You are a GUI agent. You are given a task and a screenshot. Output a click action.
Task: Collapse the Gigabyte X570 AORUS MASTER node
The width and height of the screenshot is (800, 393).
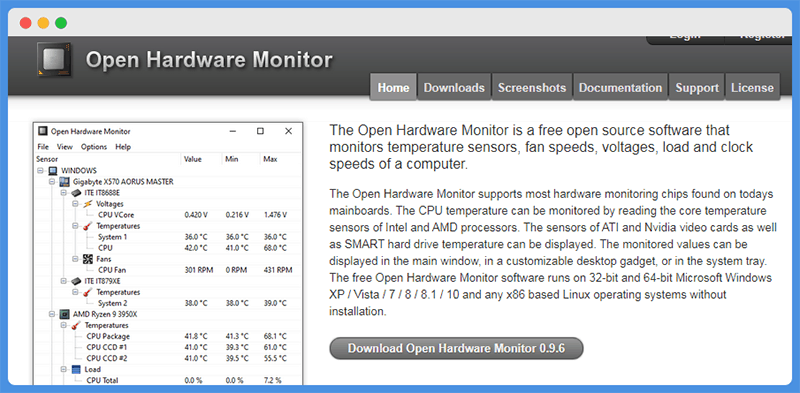52,182
